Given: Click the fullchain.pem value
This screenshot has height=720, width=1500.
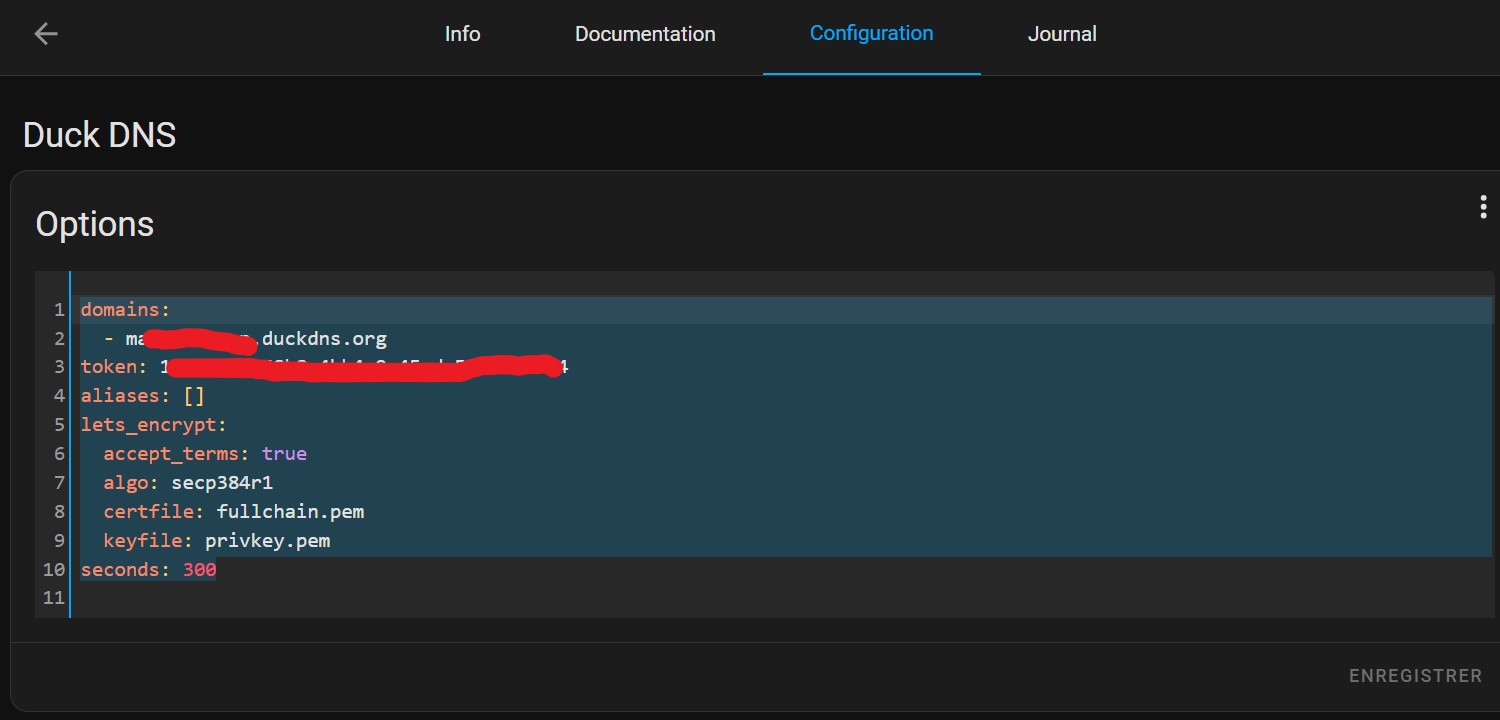Looking at the screenshot, I should pos(290,511).
